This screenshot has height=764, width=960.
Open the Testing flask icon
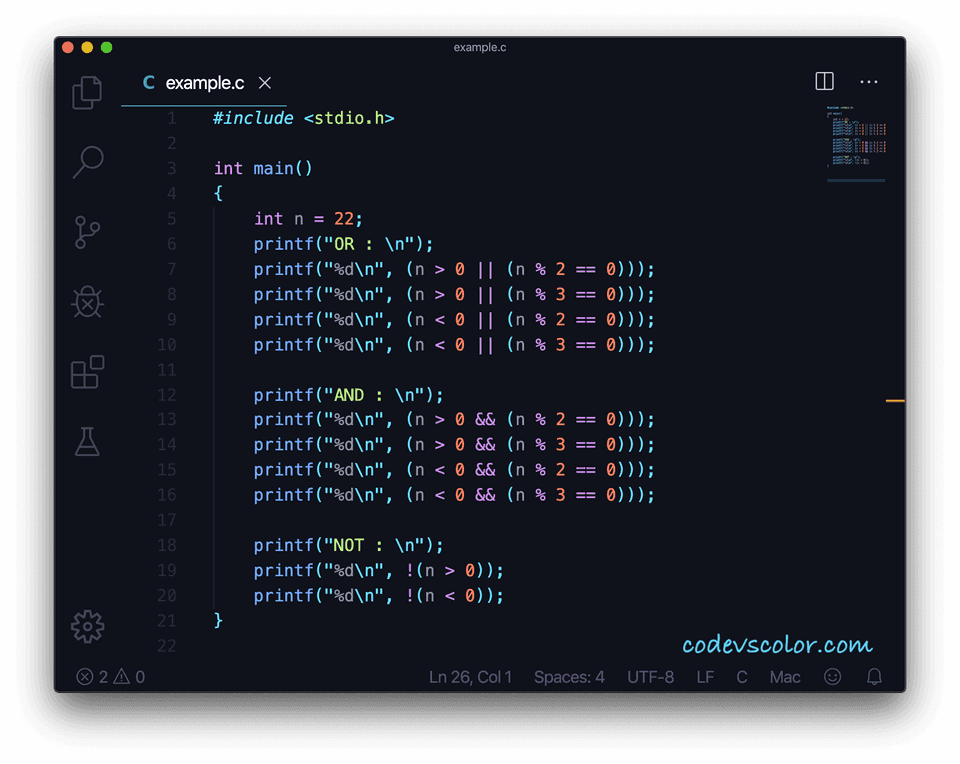coord(88,441)
